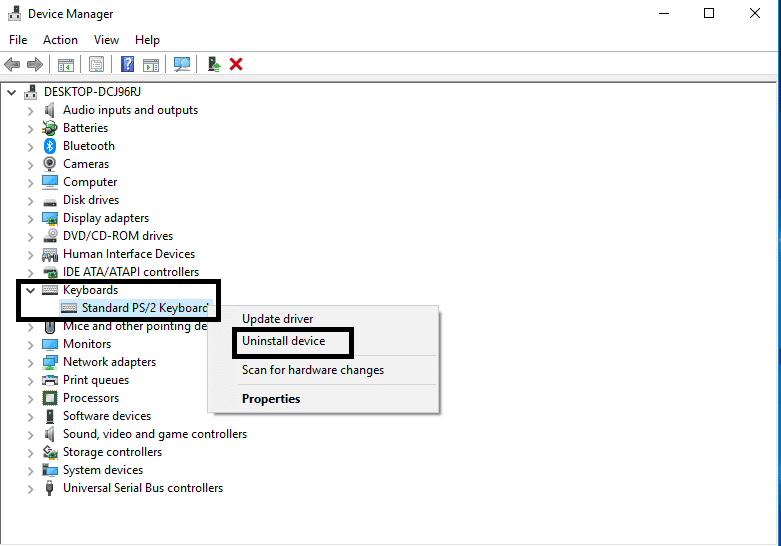Click the blue Help question-mark toolbar icon
Screen dimensions: 781x546
[x=128, y=64]
